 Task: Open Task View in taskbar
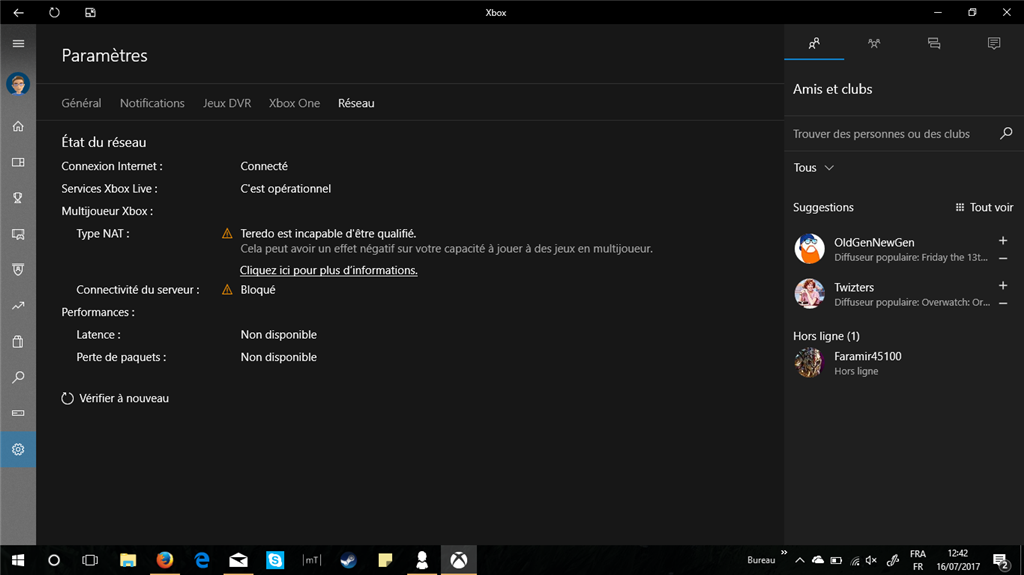[x=89, y=560]
